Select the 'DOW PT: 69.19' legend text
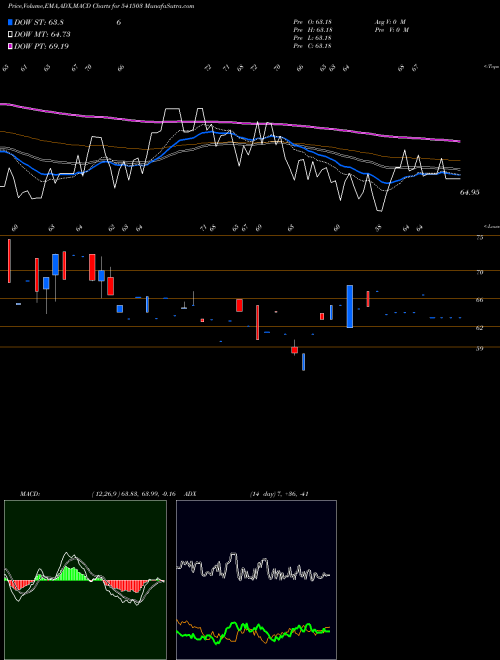 point(41,46)
